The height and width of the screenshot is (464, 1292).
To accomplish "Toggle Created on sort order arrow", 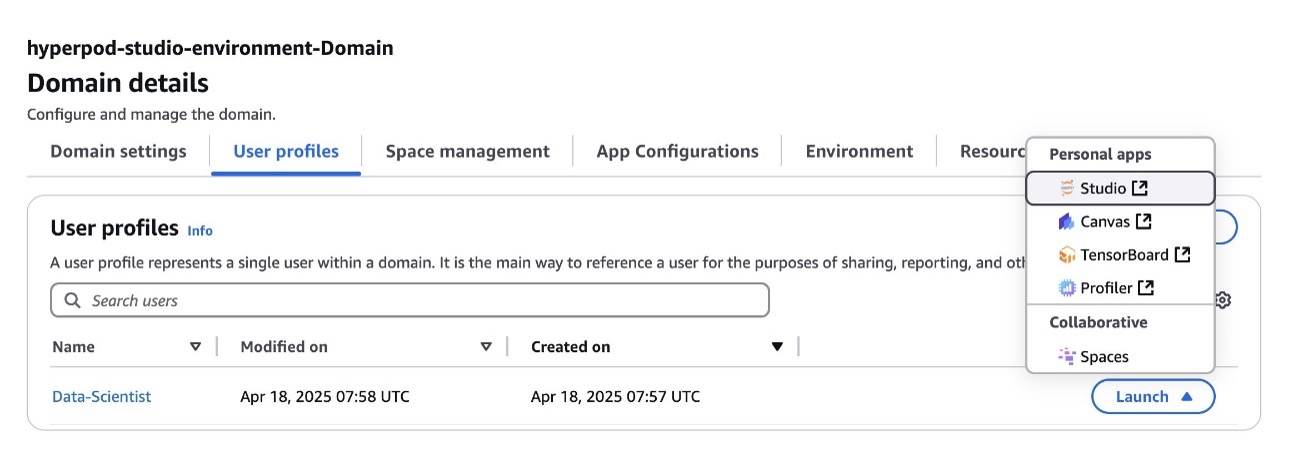I will tap(777, 347).
